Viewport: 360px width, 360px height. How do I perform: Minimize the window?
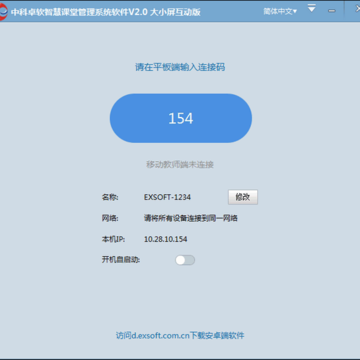coord(332,11)
